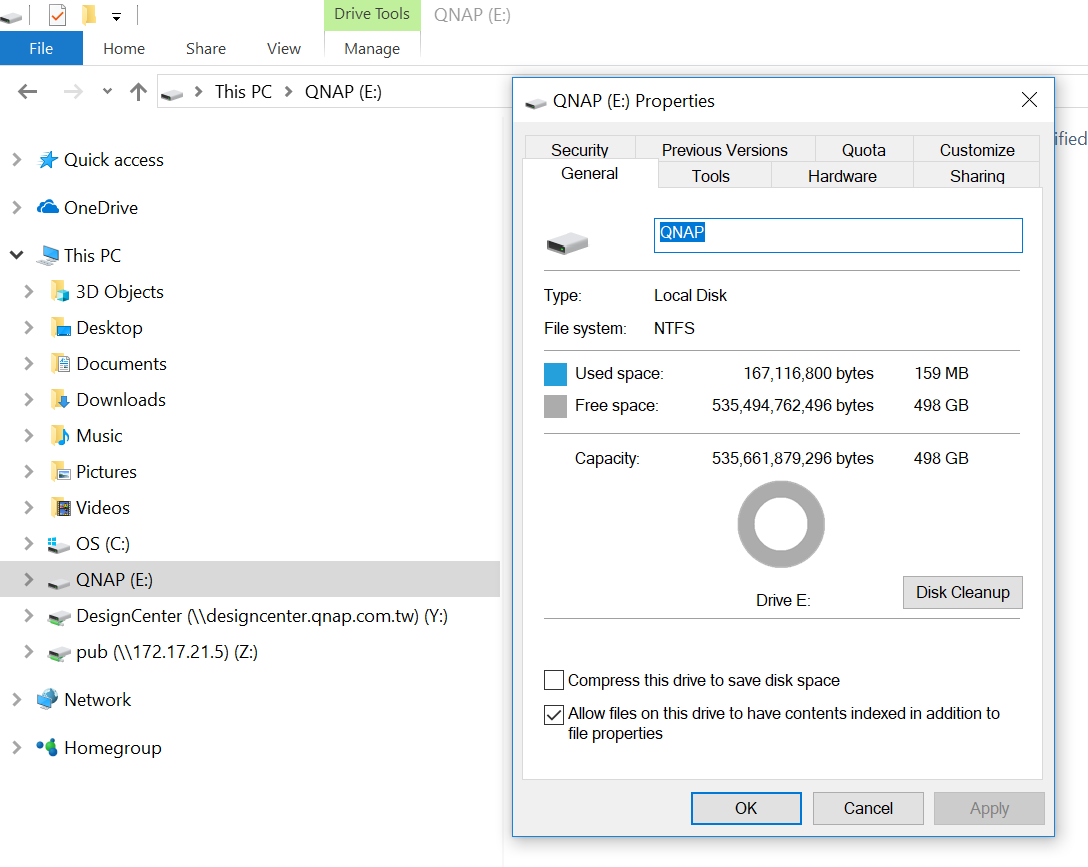Select the 3D Objects folder icon
Viewport: 1088px width, 867px height.
(60, 292)
